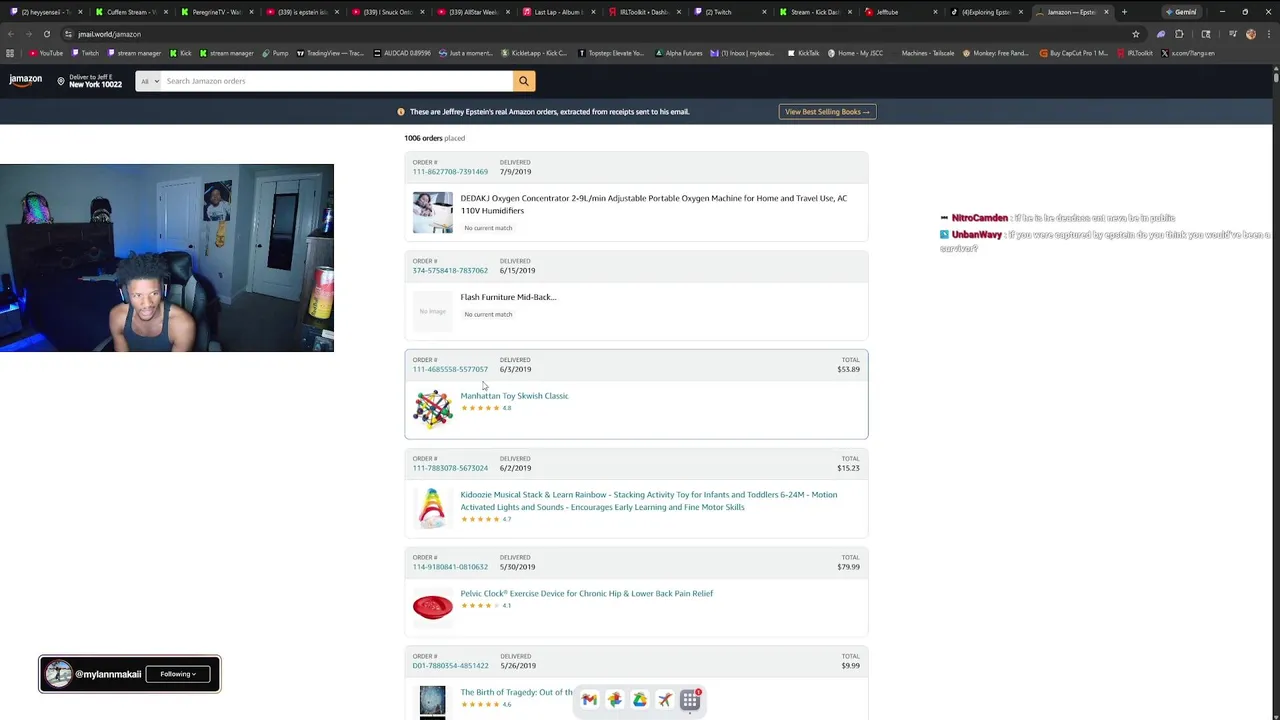The height and width of the screenshot is (720, 1280).
Task: Click the UrbanWavy chat message
Action: tap(1105, 241)
